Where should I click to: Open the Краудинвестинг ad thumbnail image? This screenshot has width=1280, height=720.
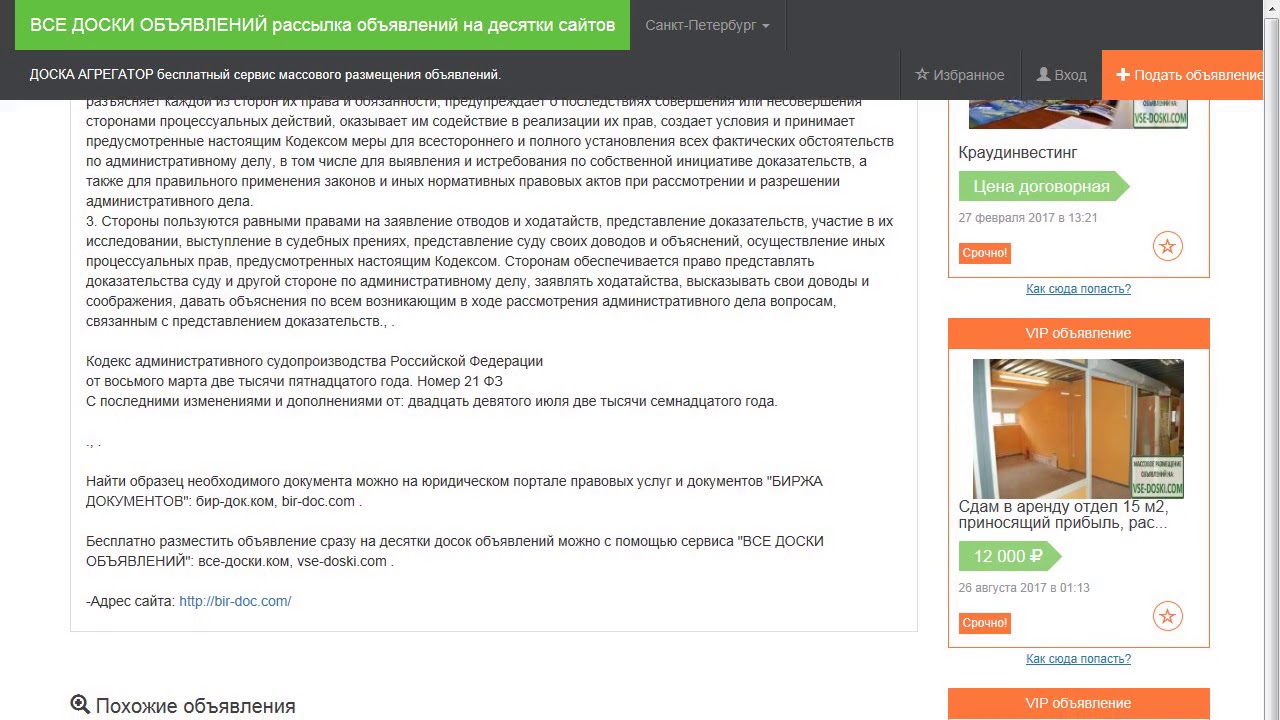click(1078, 114)
